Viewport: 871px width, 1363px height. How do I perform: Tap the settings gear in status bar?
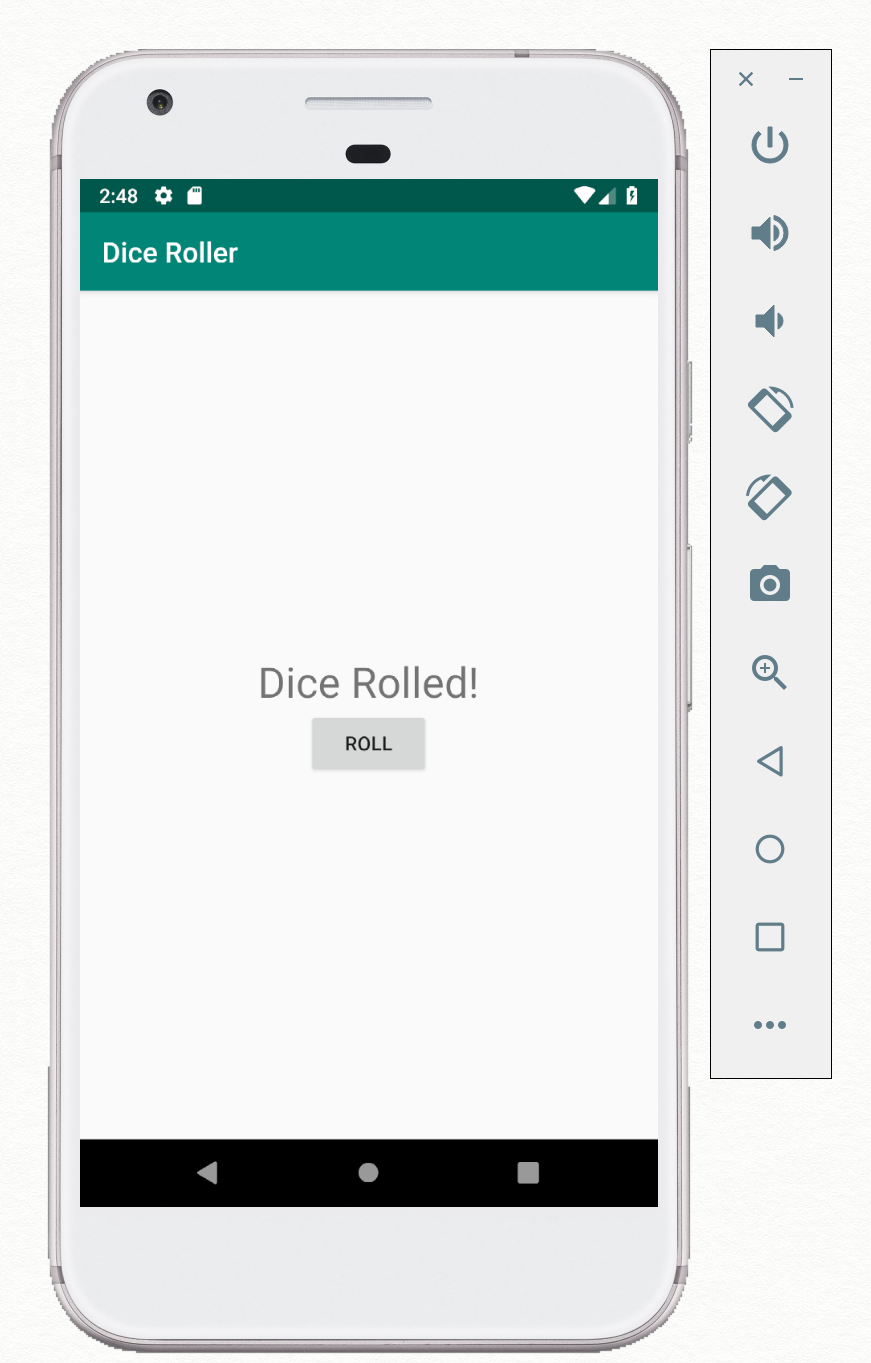[x=163, y=196]
